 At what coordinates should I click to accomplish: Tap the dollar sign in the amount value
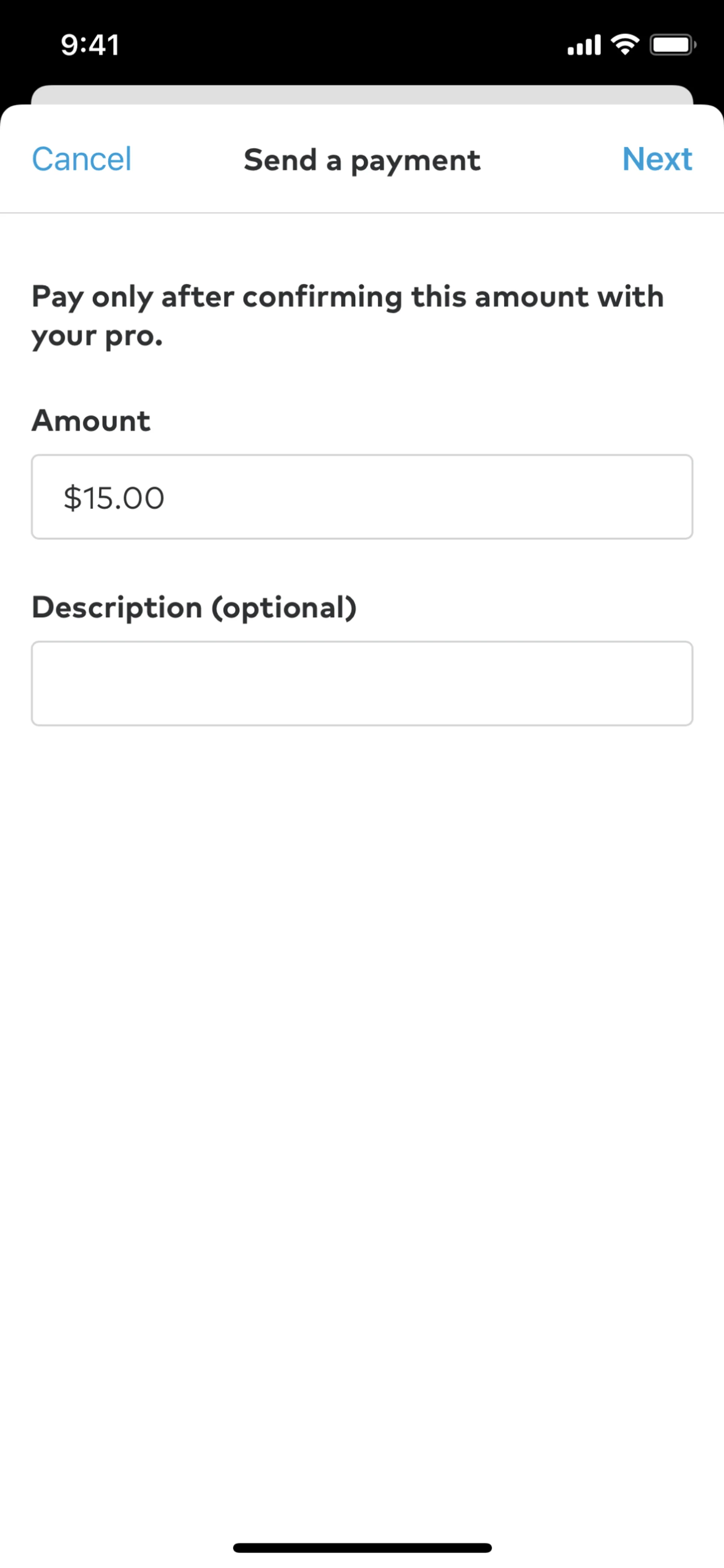point(72,498)
